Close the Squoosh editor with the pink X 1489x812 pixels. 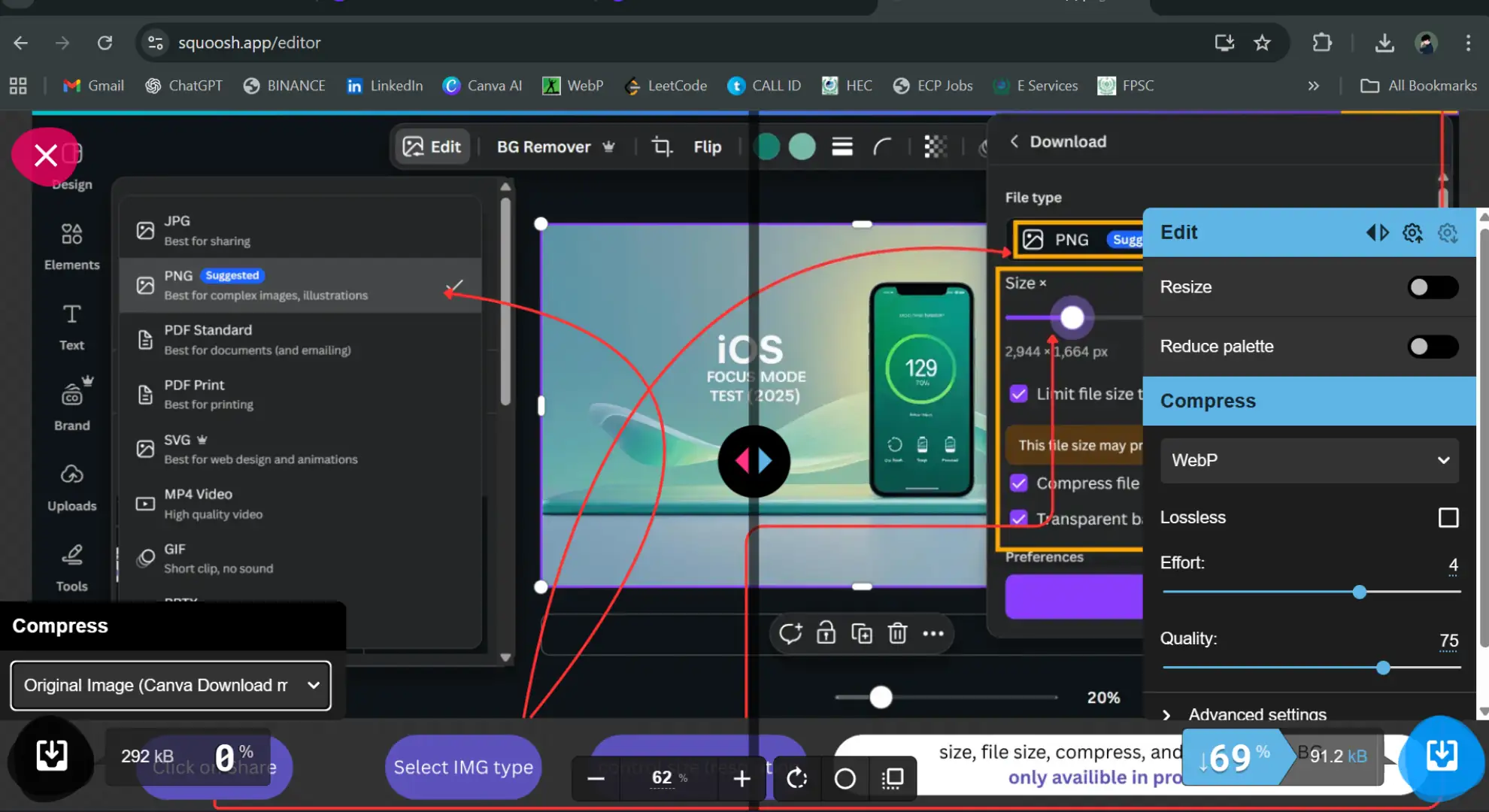point(45,156)
